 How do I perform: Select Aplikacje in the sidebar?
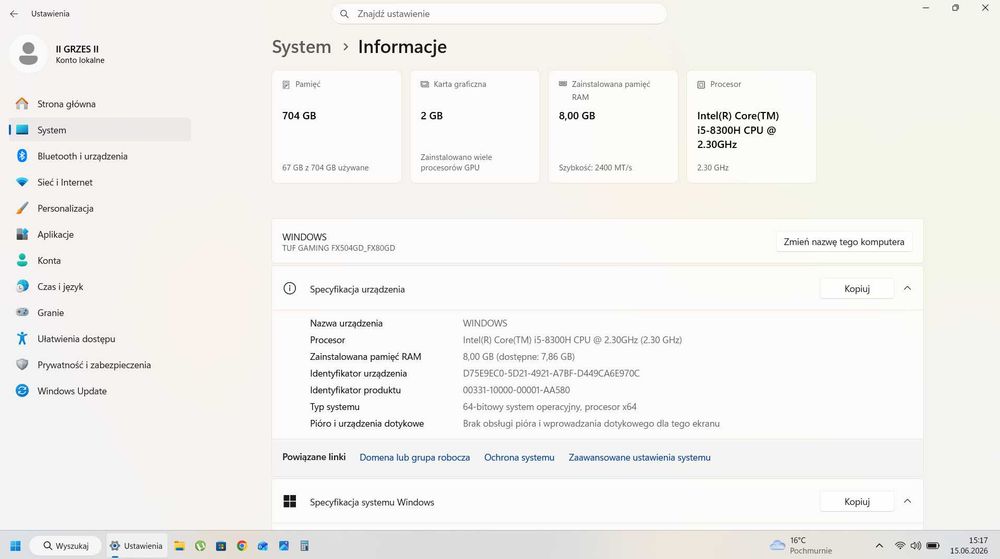click(x=100, y=235)
